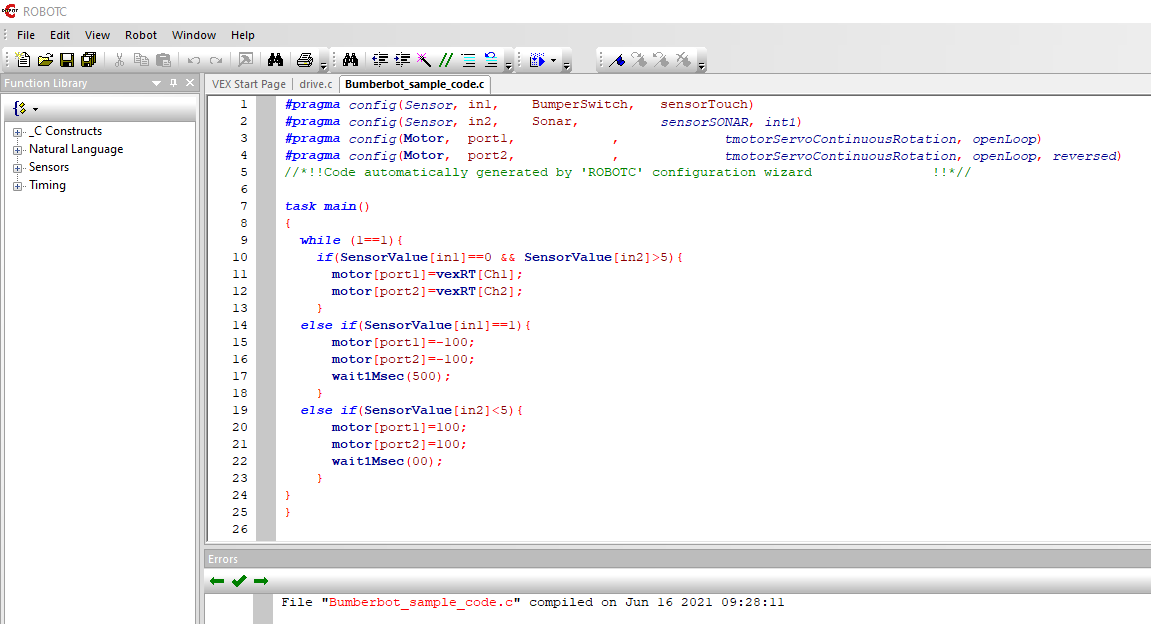This screenshot has height=624, width=1151.
Task: Click 'motor[port1]=vexRT[Ch1];' on line 11
Action: coord(427,275)
